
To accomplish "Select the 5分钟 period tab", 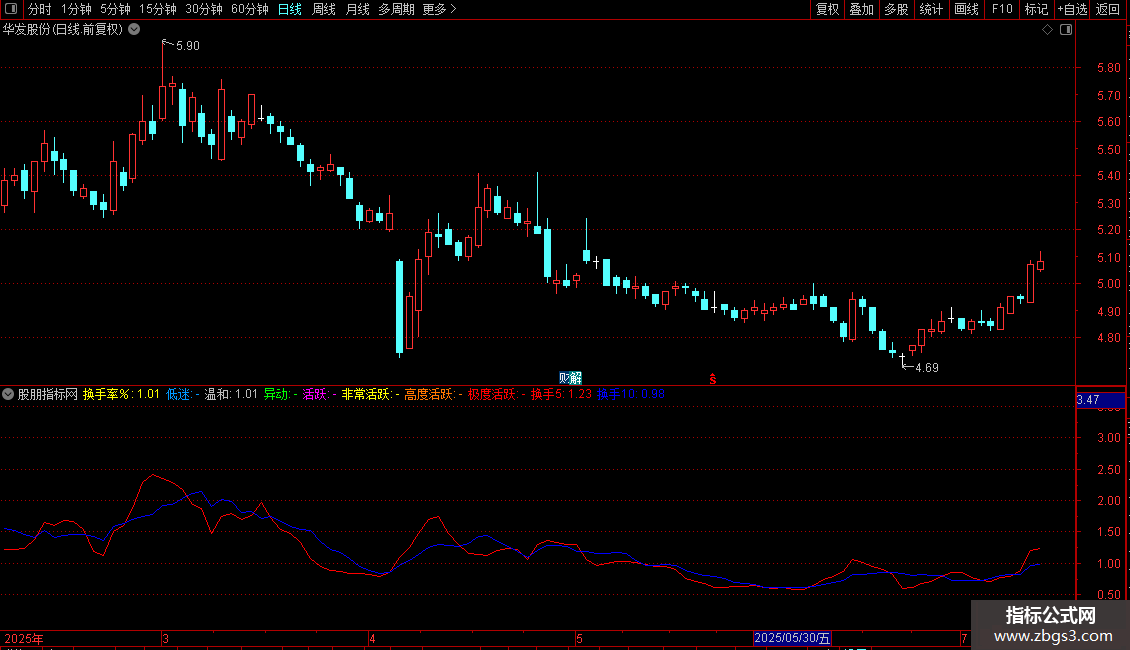I will [x=115, y=9].
